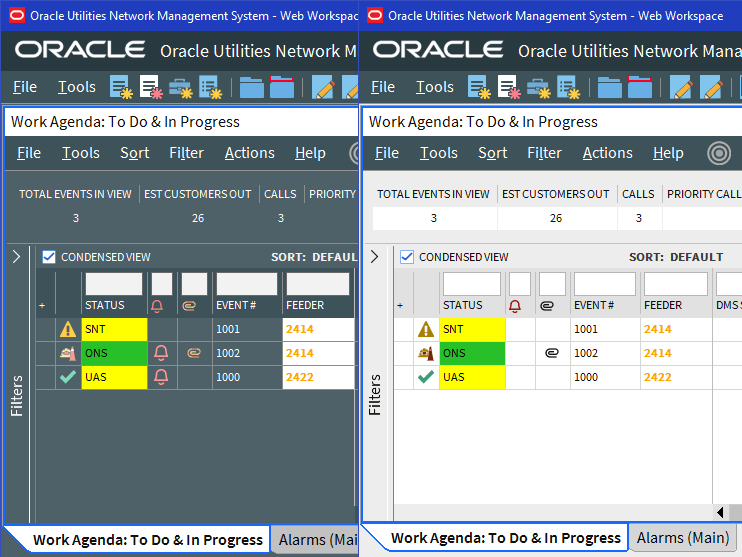Click briefcase with star icon in right toolbar

[539, 88]
